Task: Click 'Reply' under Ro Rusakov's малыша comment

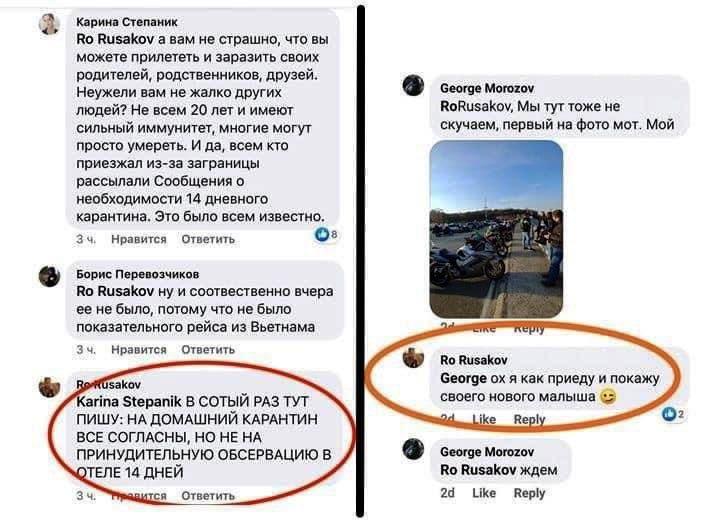Action: click(x=530, y=419)
